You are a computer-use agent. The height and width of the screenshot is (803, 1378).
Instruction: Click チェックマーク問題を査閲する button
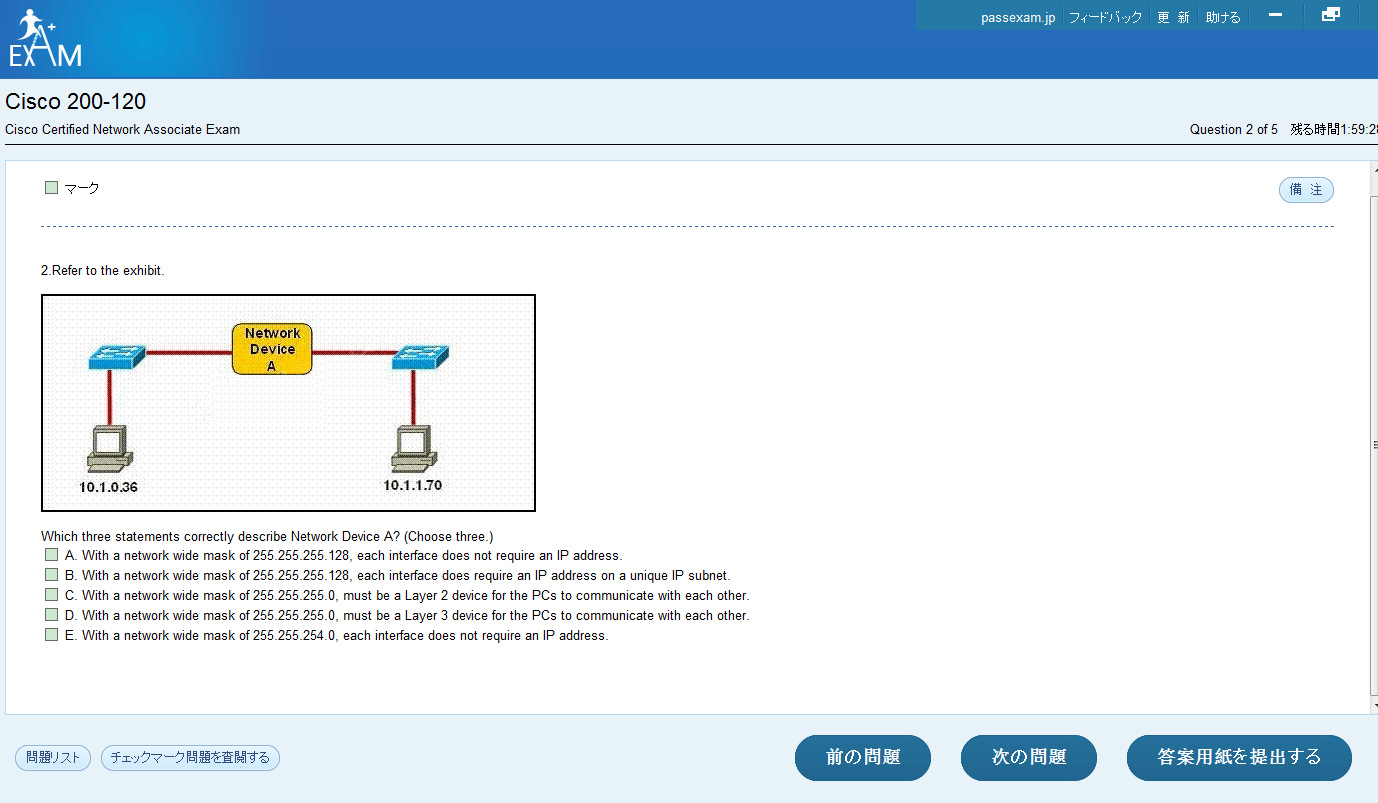tap(190, 758)
